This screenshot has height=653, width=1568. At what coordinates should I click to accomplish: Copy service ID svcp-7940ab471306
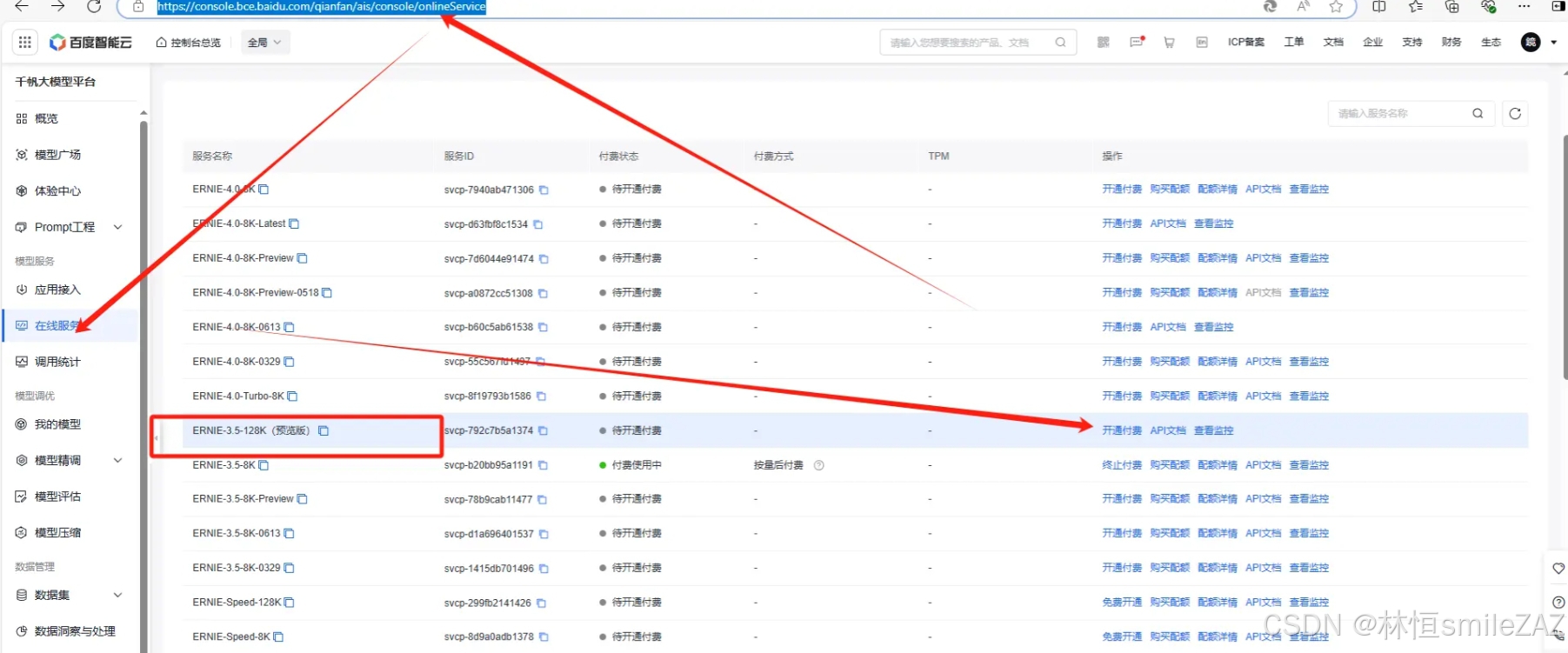click(x=544, y=190)
